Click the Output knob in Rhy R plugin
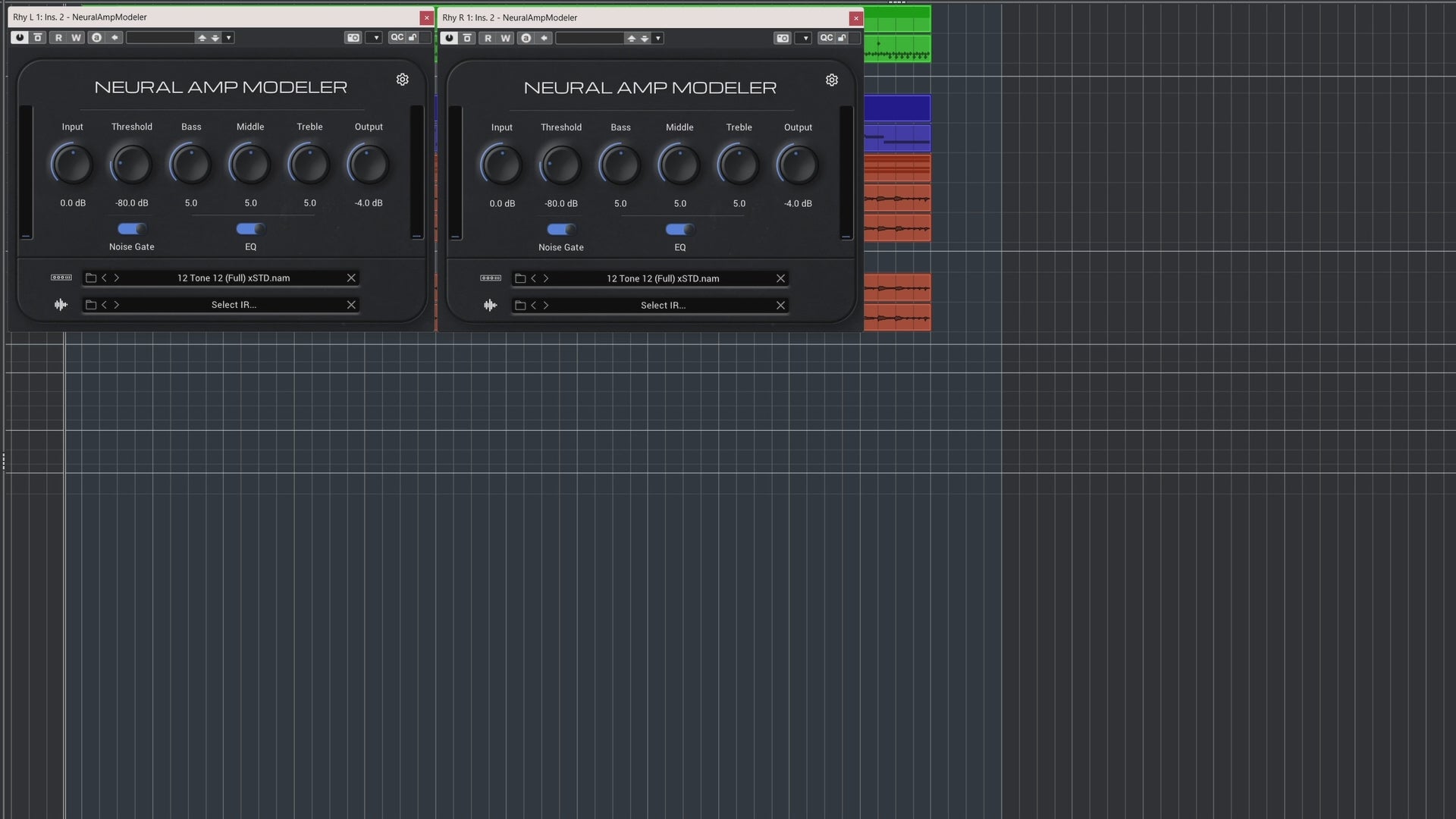Screen dimensions: 1456x819 tap(798, 165)
